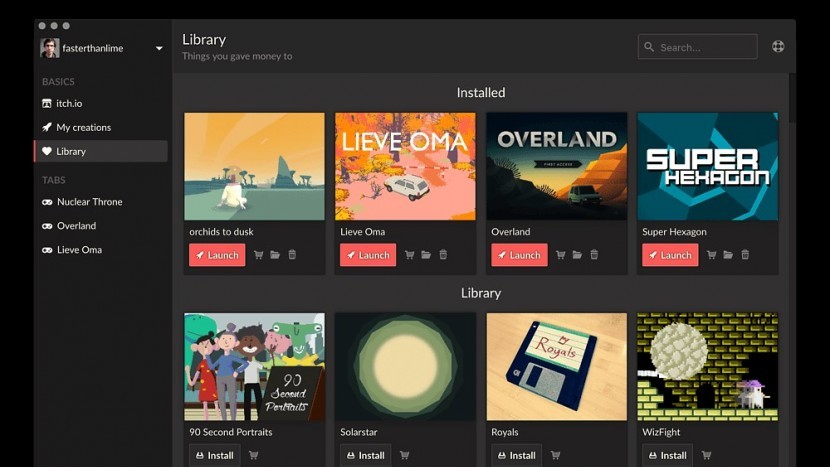
Task: Launch Lieve Oma
Action: [368, 255]
